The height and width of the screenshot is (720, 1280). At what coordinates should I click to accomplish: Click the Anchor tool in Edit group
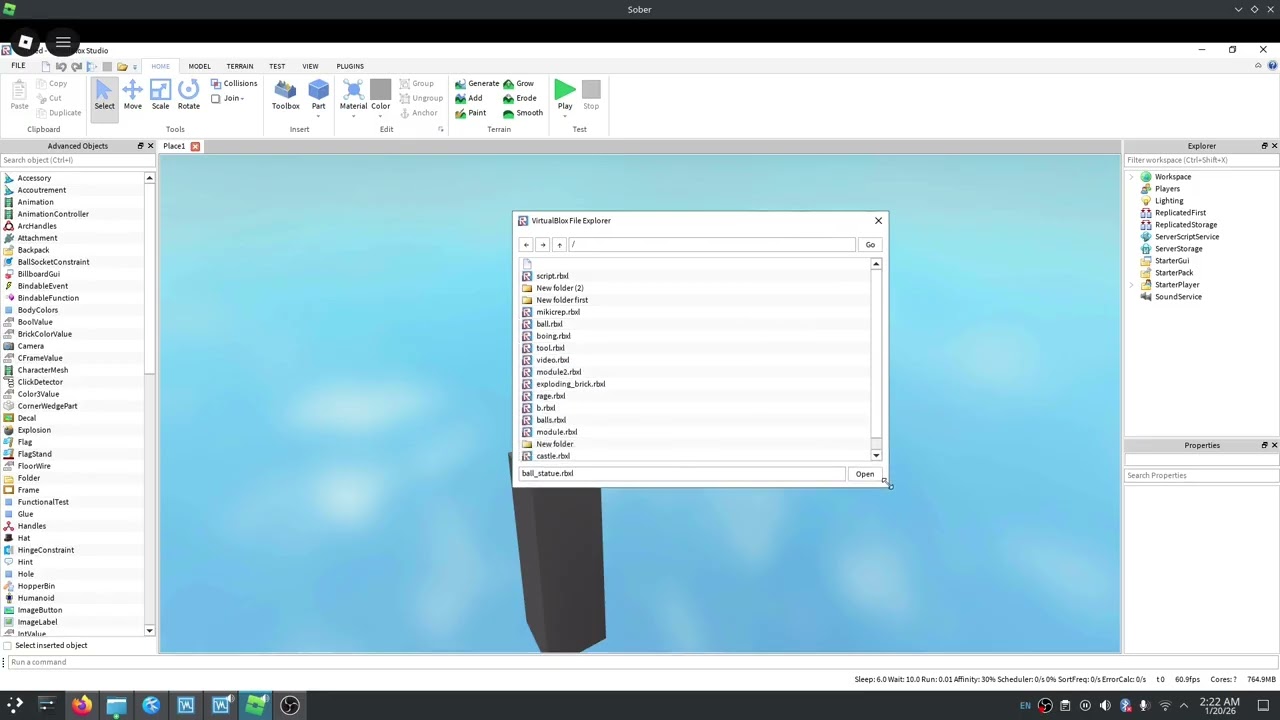418,113
